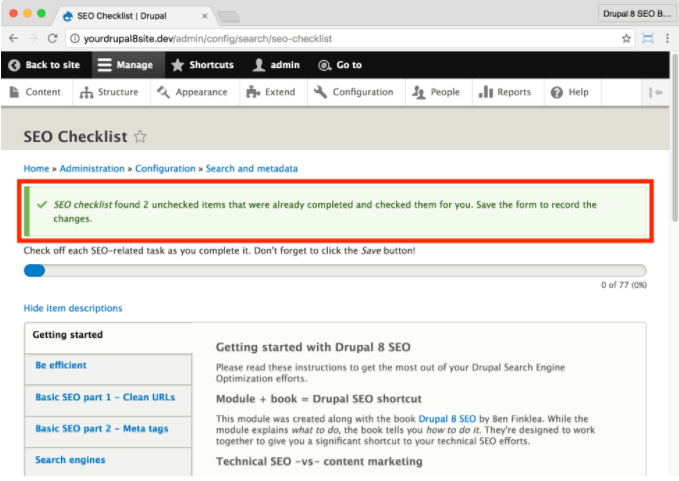Viewport: 679px width, 481px height.
Task: Open a new blank browser tab
Action: tap(228, 17)
